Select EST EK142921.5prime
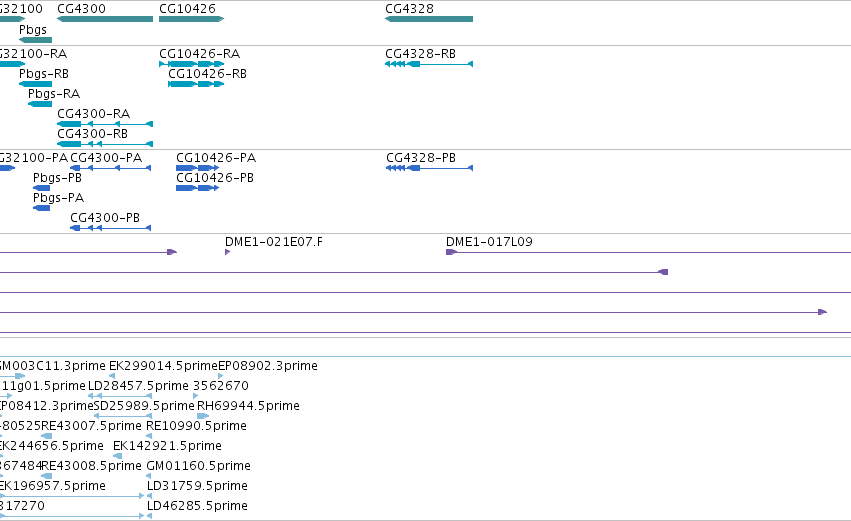This screenshot has height=521, width=851. point(117,456)
